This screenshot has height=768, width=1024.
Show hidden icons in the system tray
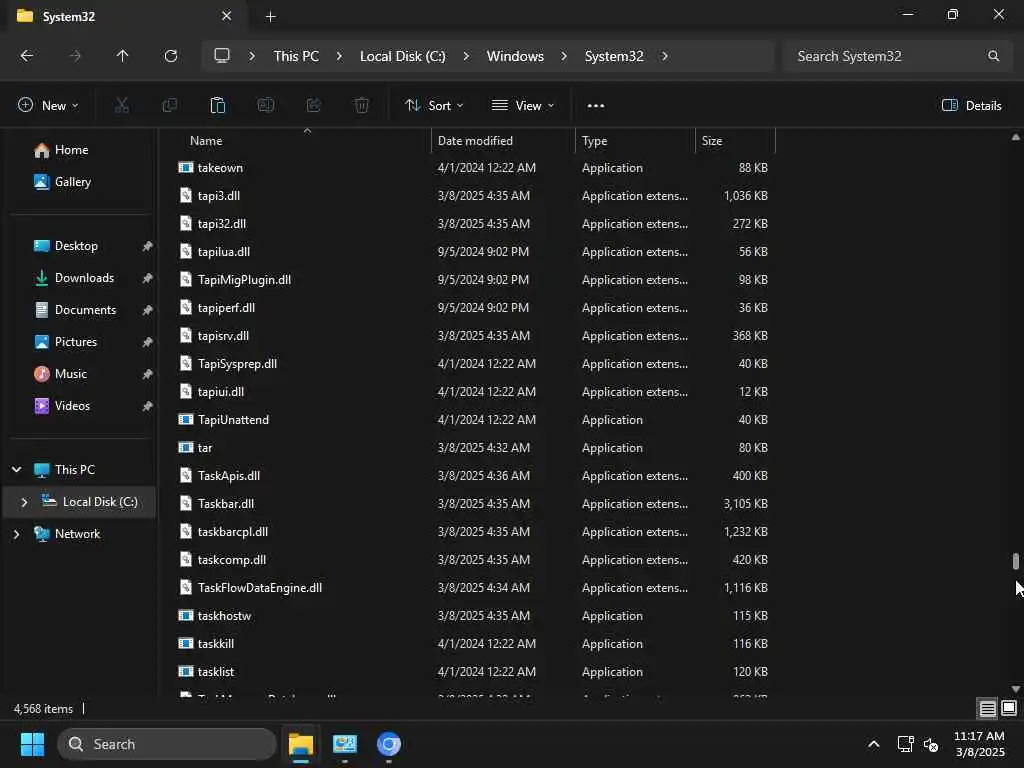coord(874,744)
